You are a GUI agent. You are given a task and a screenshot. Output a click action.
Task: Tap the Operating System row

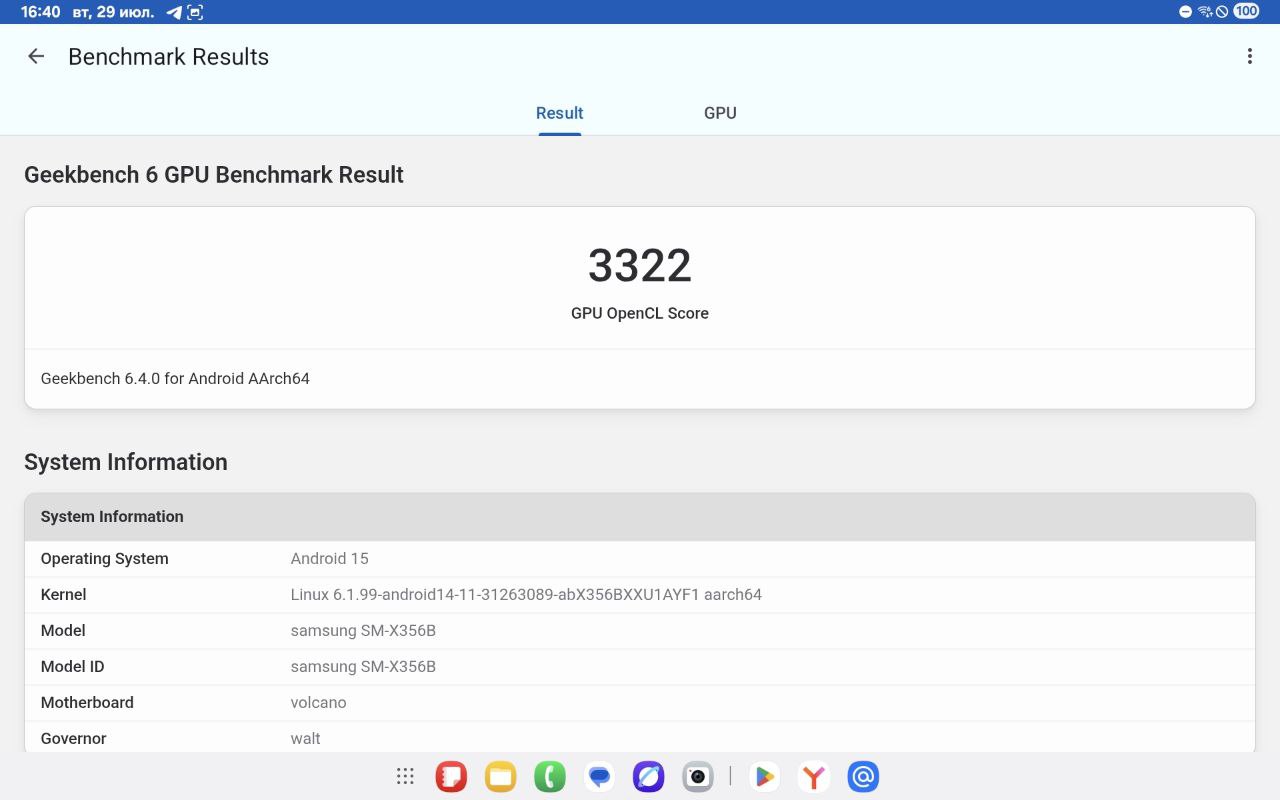point(330,558)
